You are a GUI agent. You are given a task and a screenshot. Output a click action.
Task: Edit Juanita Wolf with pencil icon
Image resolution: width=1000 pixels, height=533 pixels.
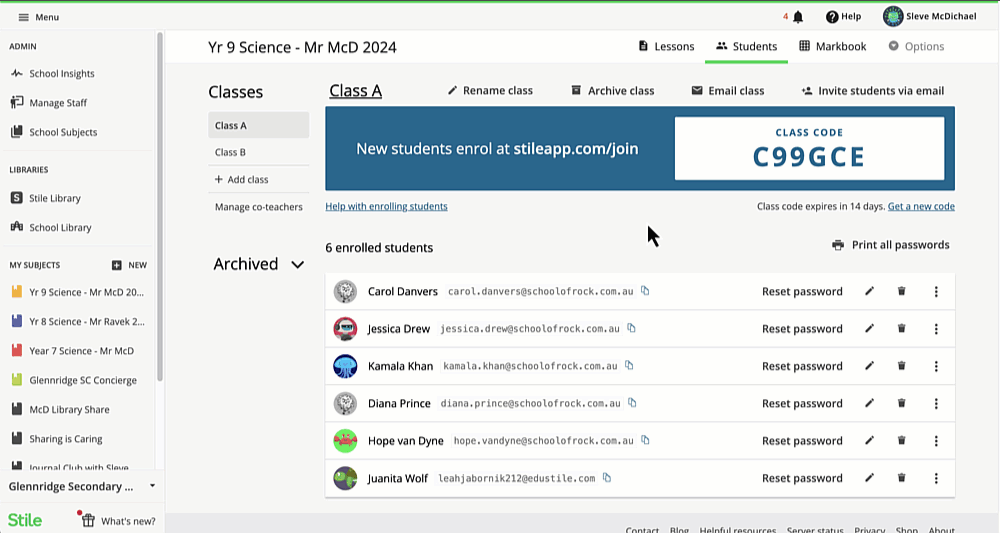pos(869,478)
